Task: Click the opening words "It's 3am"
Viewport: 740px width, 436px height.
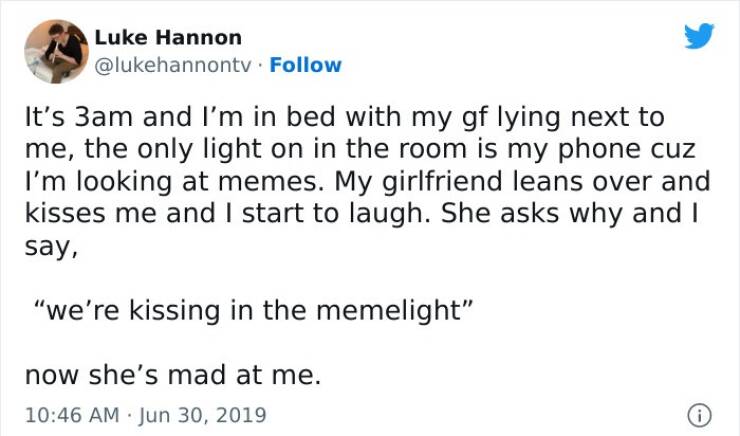Action: [x=73, y=117]
